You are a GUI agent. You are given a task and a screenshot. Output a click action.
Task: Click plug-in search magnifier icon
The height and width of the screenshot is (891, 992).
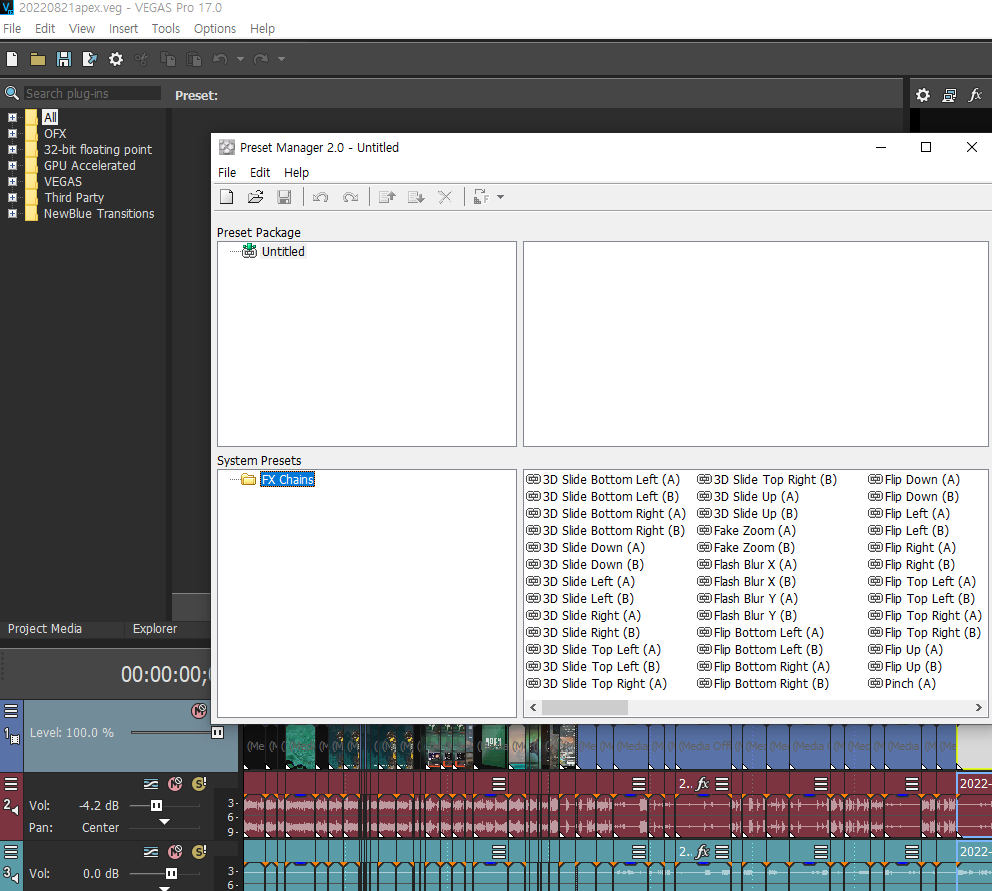click(x=12, y=94)
